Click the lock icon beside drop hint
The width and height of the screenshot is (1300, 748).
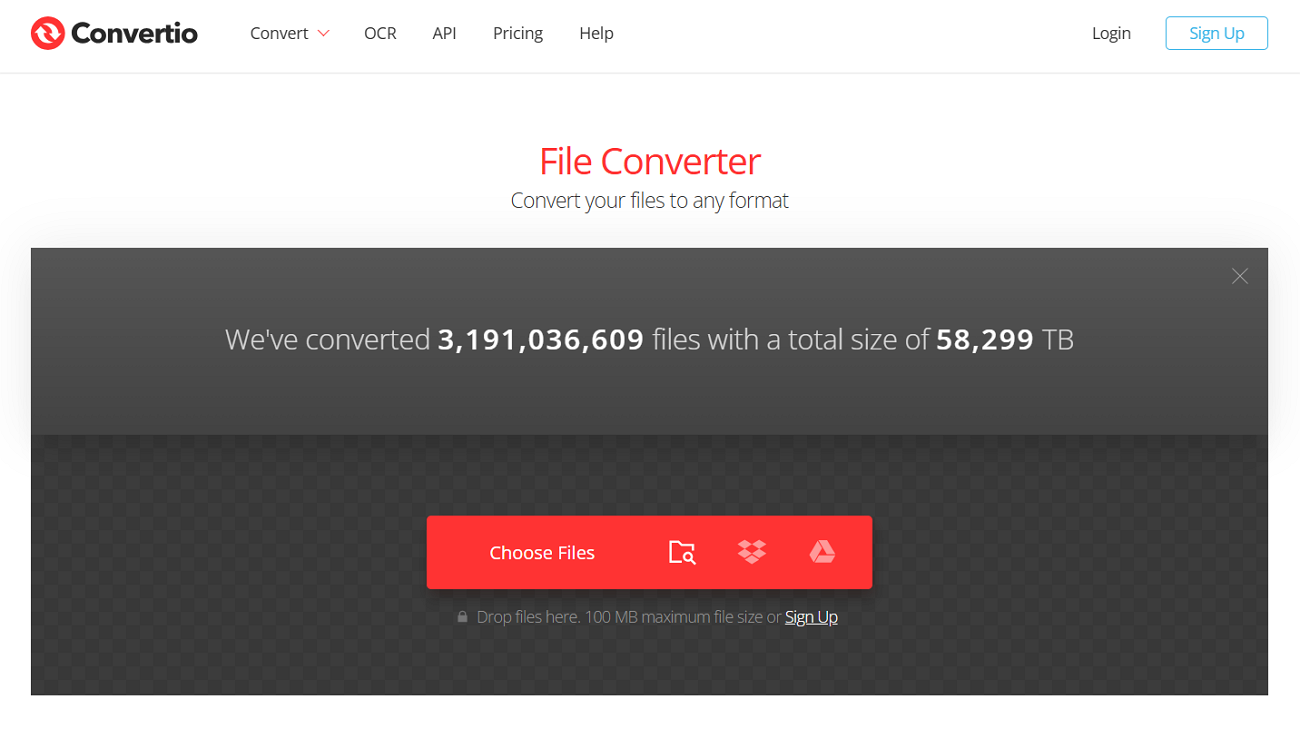point(462,617)
